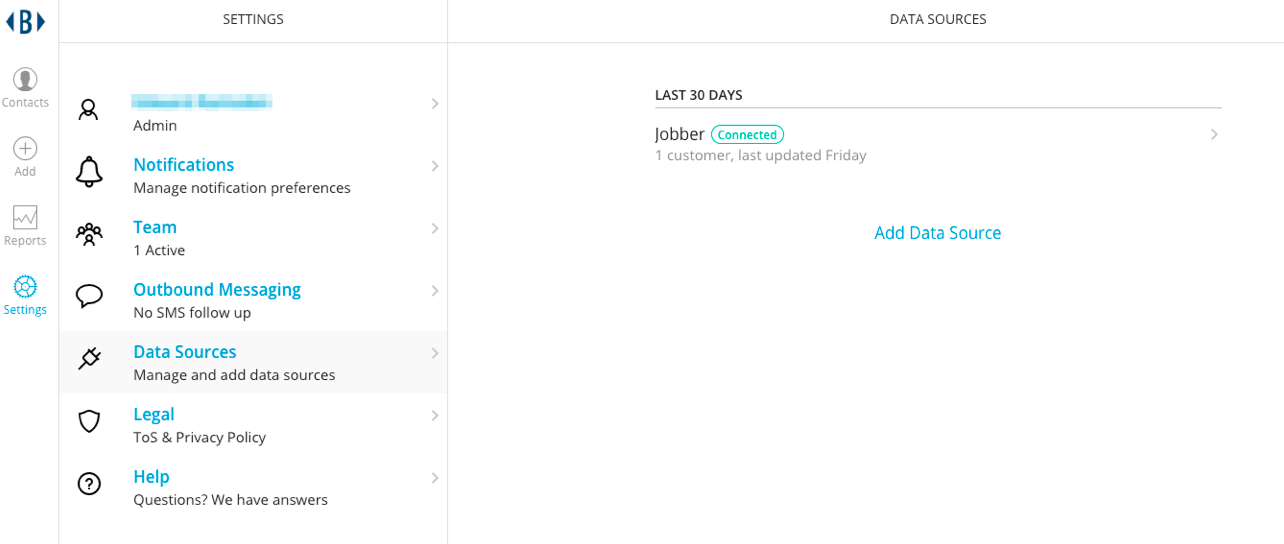
Task: Click the Admin user profile icon
Action: click(x=89, y=109)
